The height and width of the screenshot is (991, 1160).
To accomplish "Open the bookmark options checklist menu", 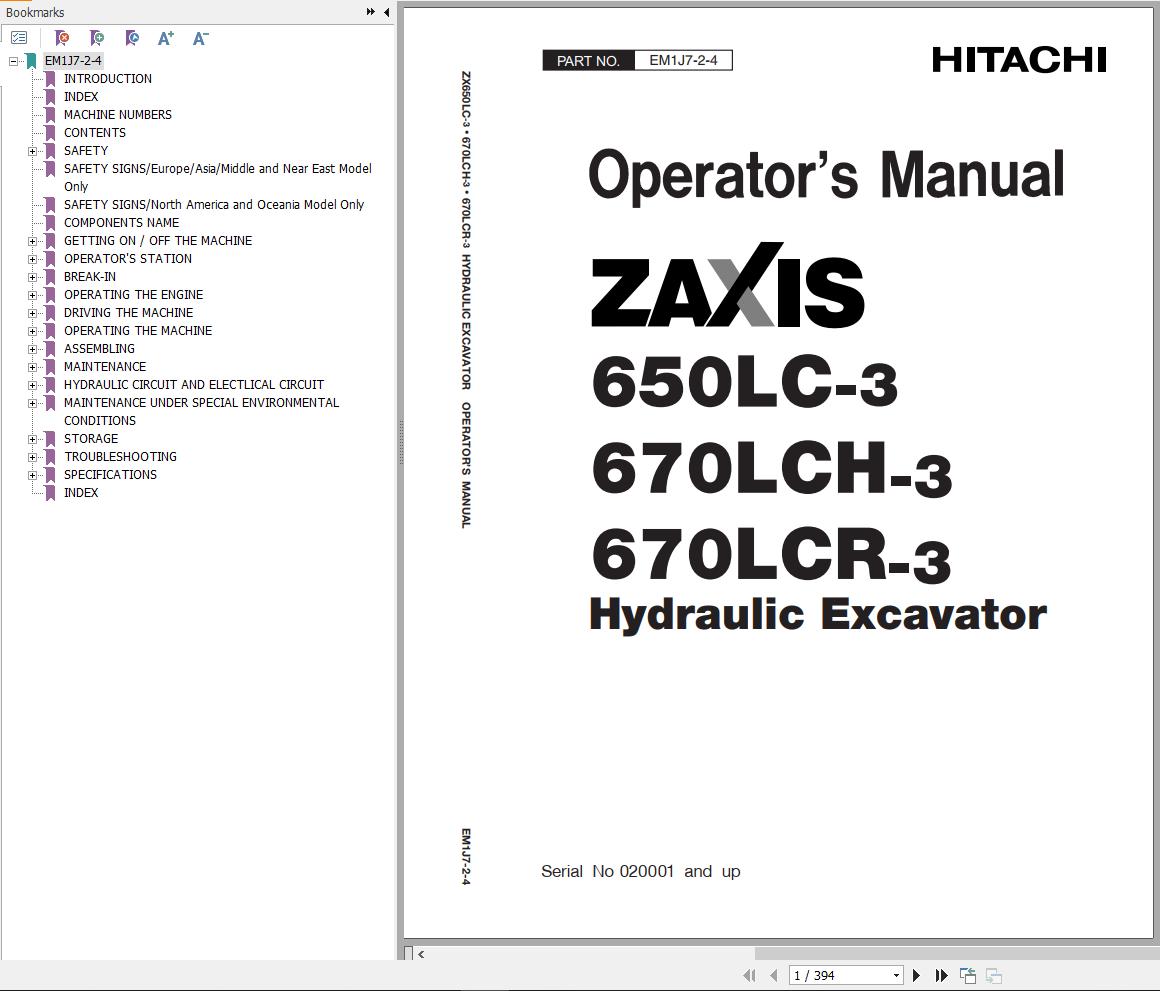I will [19, 38].
